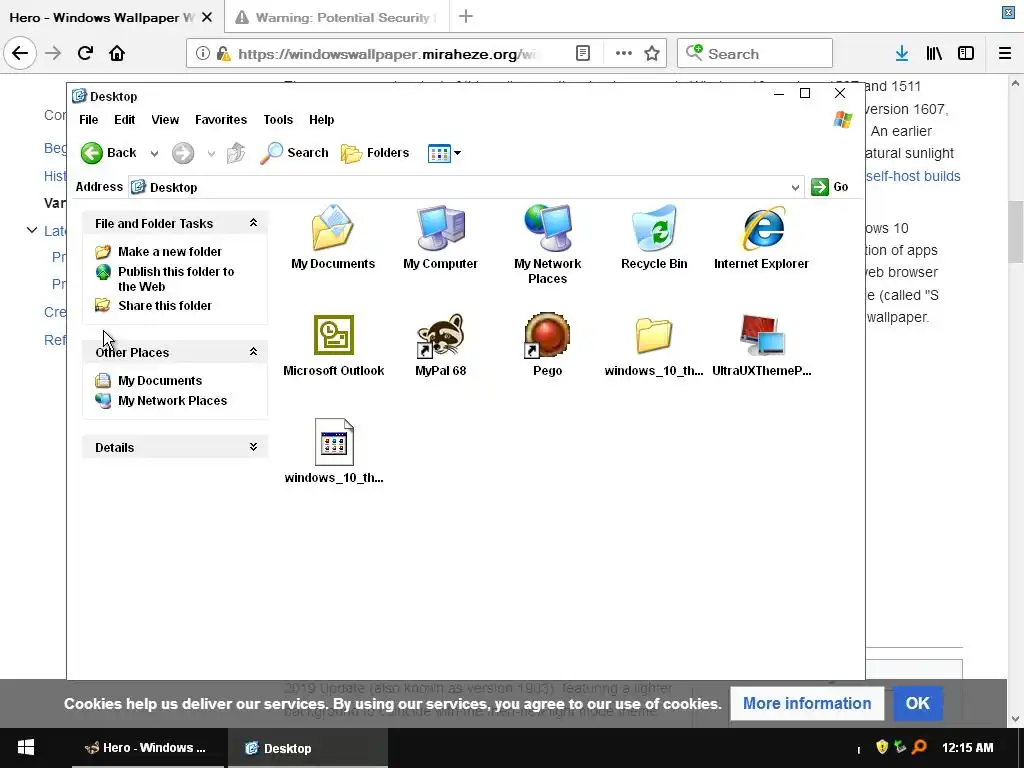Click Make a new folder

click(158, 251)
